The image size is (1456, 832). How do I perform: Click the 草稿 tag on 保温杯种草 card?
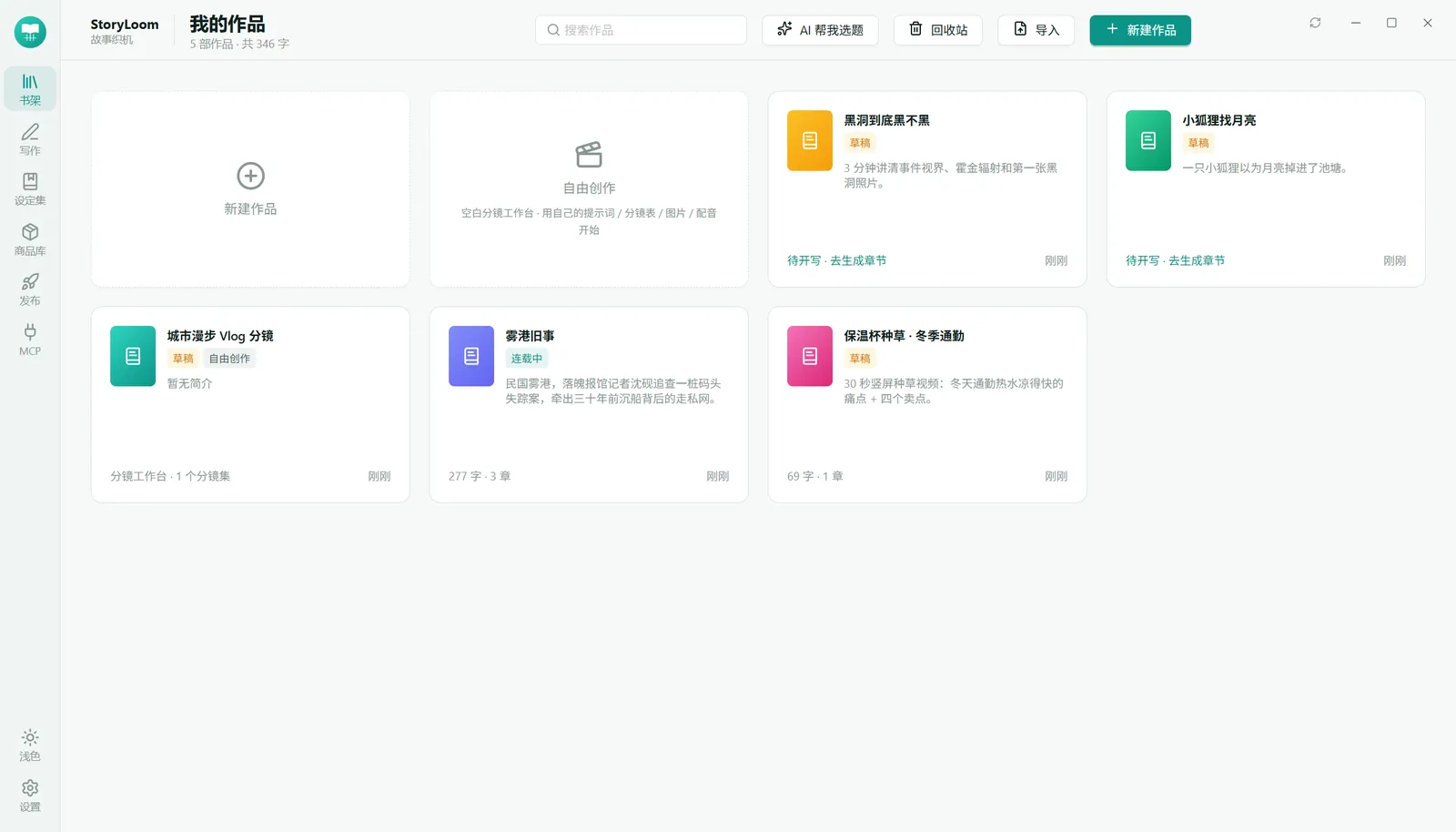tap(860, 359)
